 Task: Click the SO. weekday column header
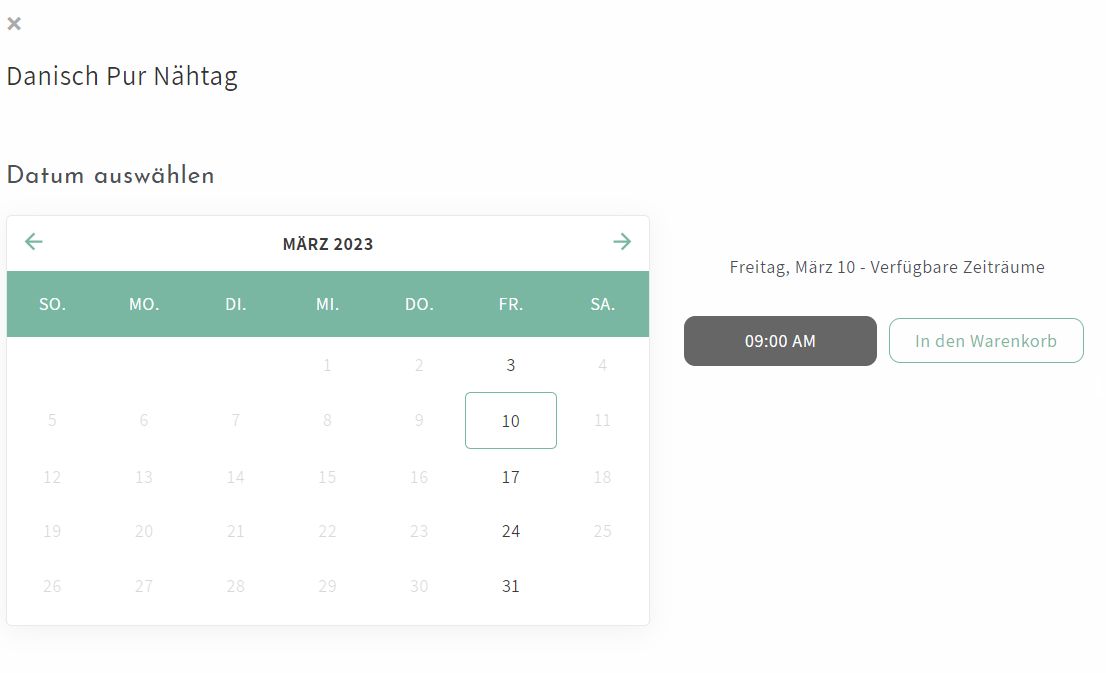pos(52,304)
